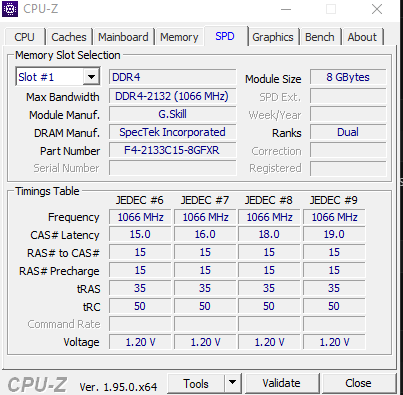Click the Dual ranks value

pyautogui.click(x=348, y=132)
